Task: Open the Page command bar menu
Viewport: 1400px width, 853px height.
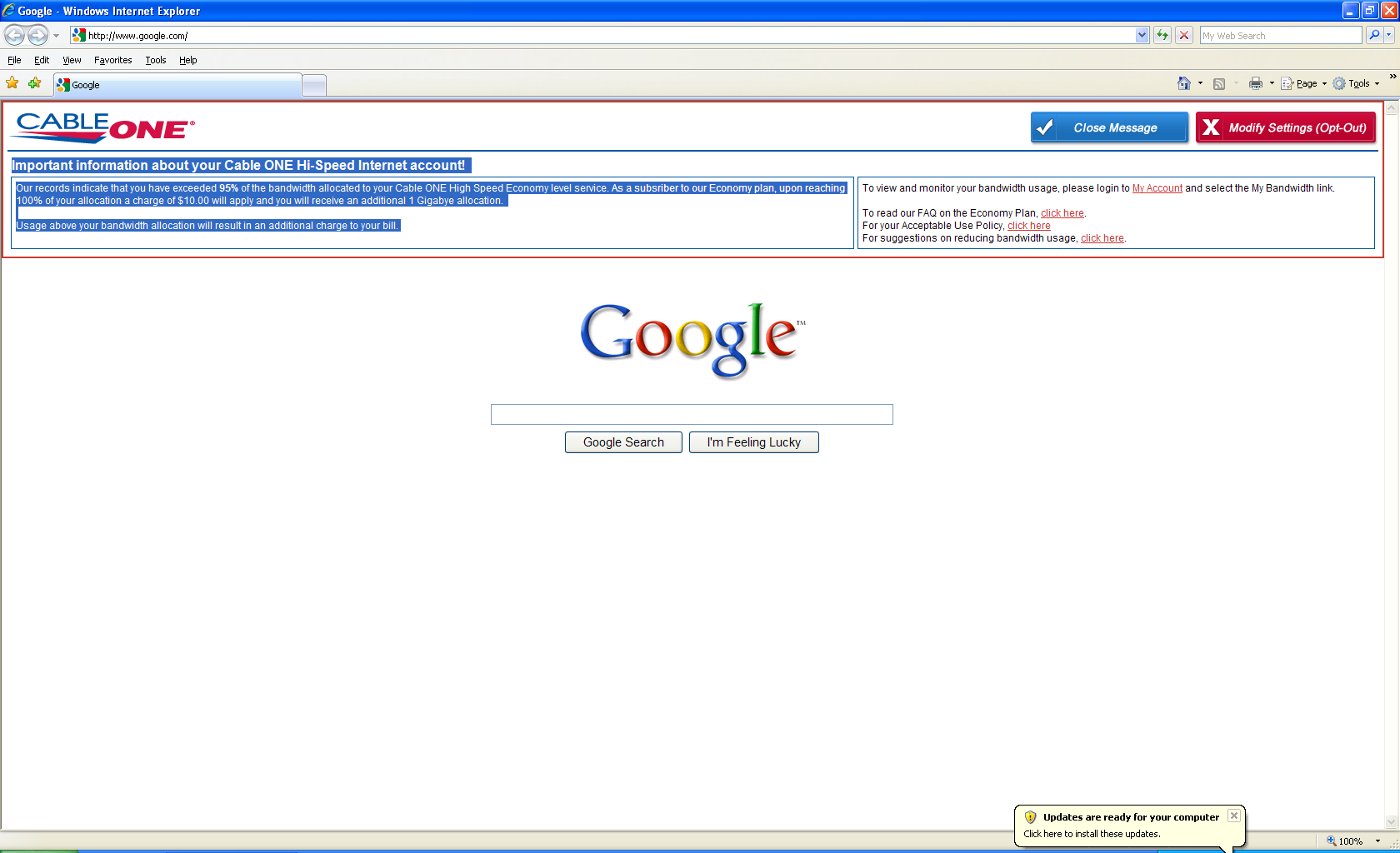Action: pos(1303,83)
